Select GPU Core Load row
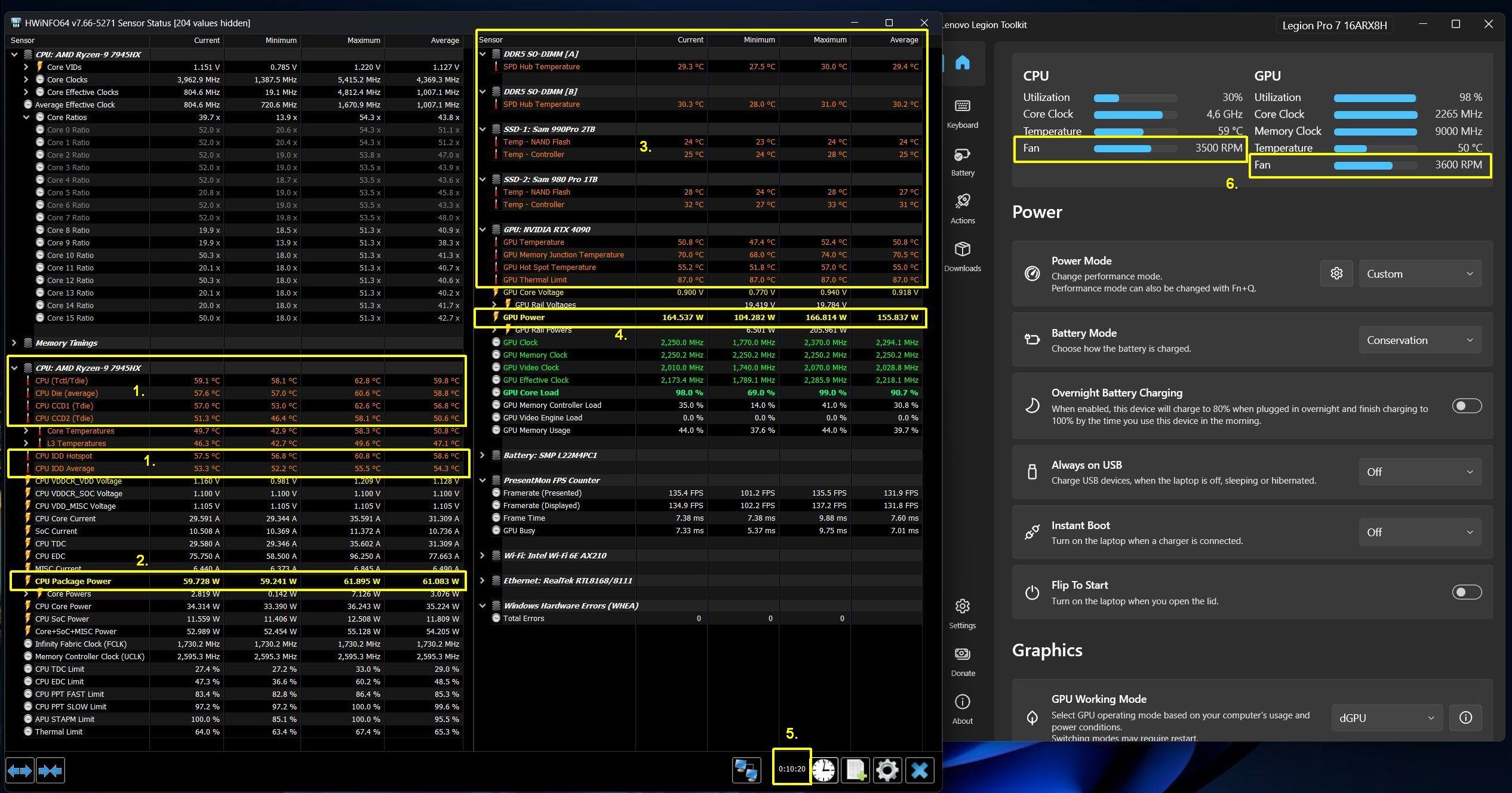Screen dimensions: 1512x793 click(700, 392)
